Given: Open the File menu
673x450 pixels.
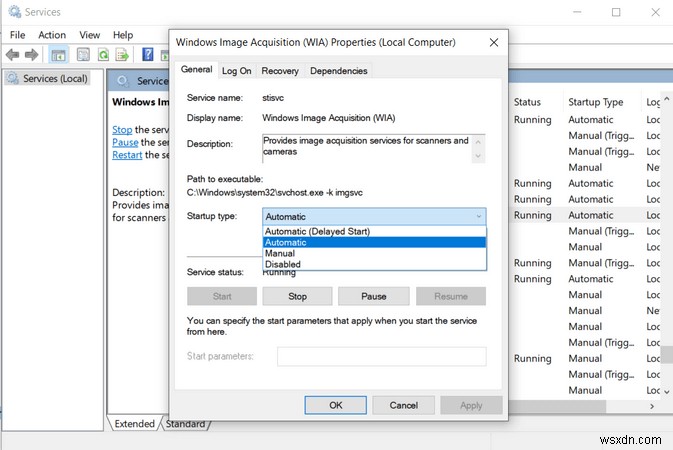Looking at the screenshot, I should click(18, 35).
